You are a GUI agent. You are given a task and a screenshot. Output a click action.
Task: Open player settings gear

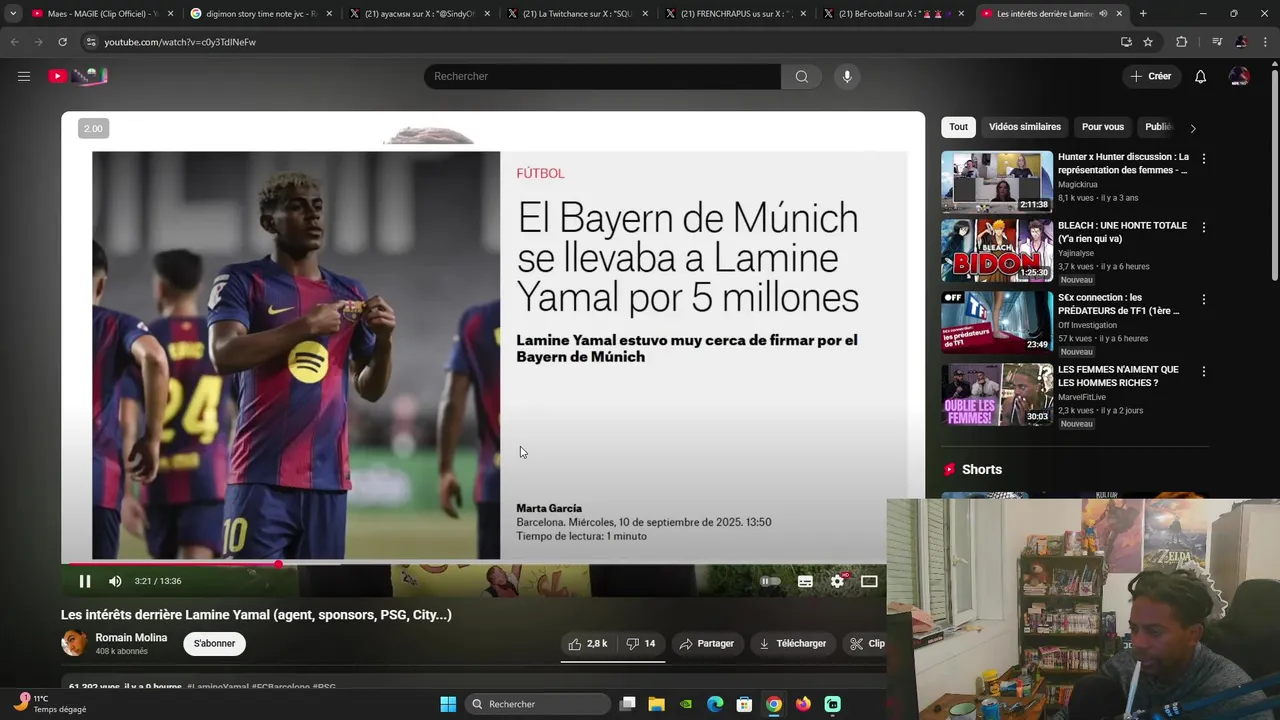click(838, 581)
